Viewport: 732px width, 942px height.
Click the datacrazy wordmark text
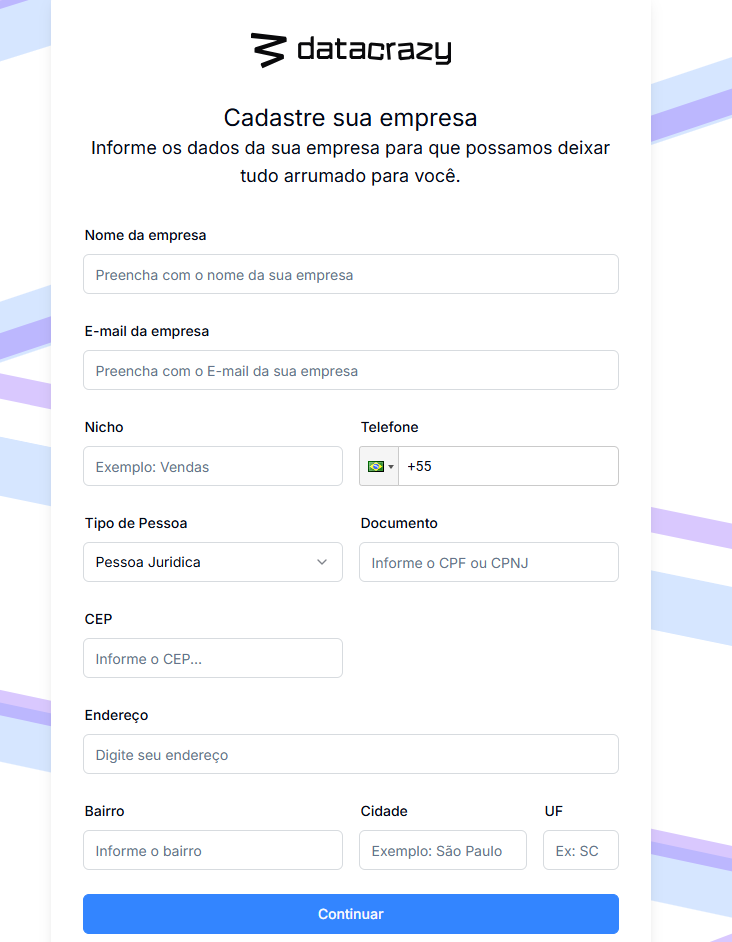click(x=374, y=50)
